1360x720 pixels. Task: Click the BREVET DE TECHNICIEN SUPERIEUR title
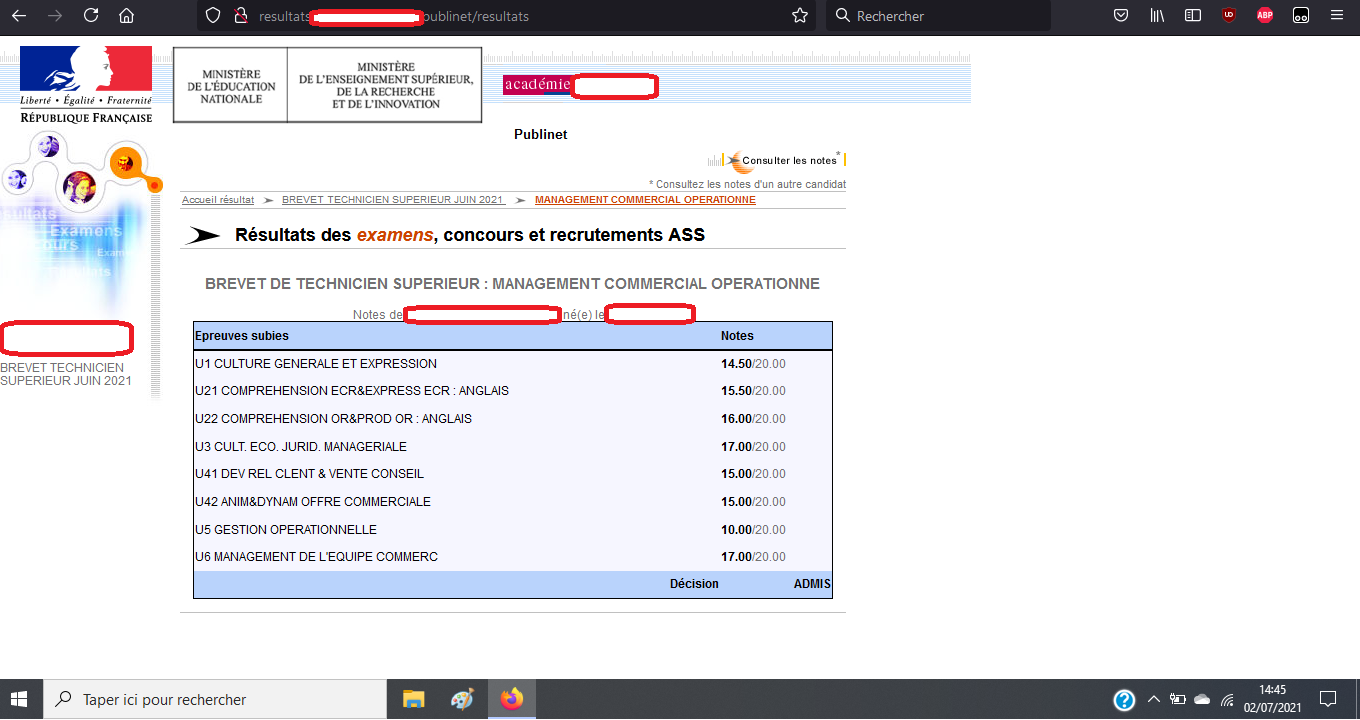[512, 284]
